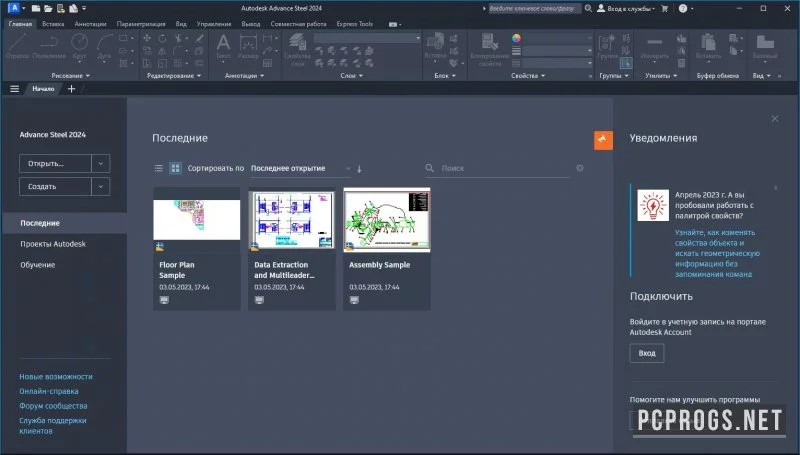Toggle sort direction arrow
800x455 pixels.
point(359,168)
